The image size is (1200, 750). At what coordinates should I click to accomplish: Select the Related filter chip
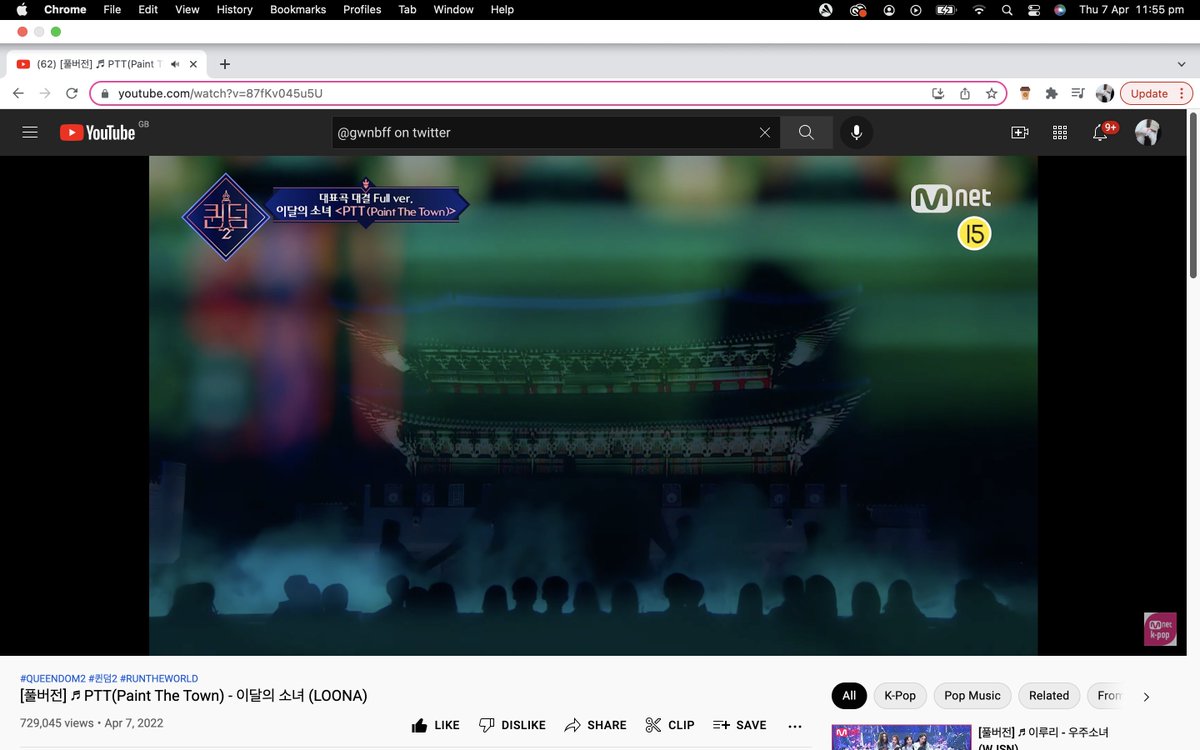[x=1049, y=696]
